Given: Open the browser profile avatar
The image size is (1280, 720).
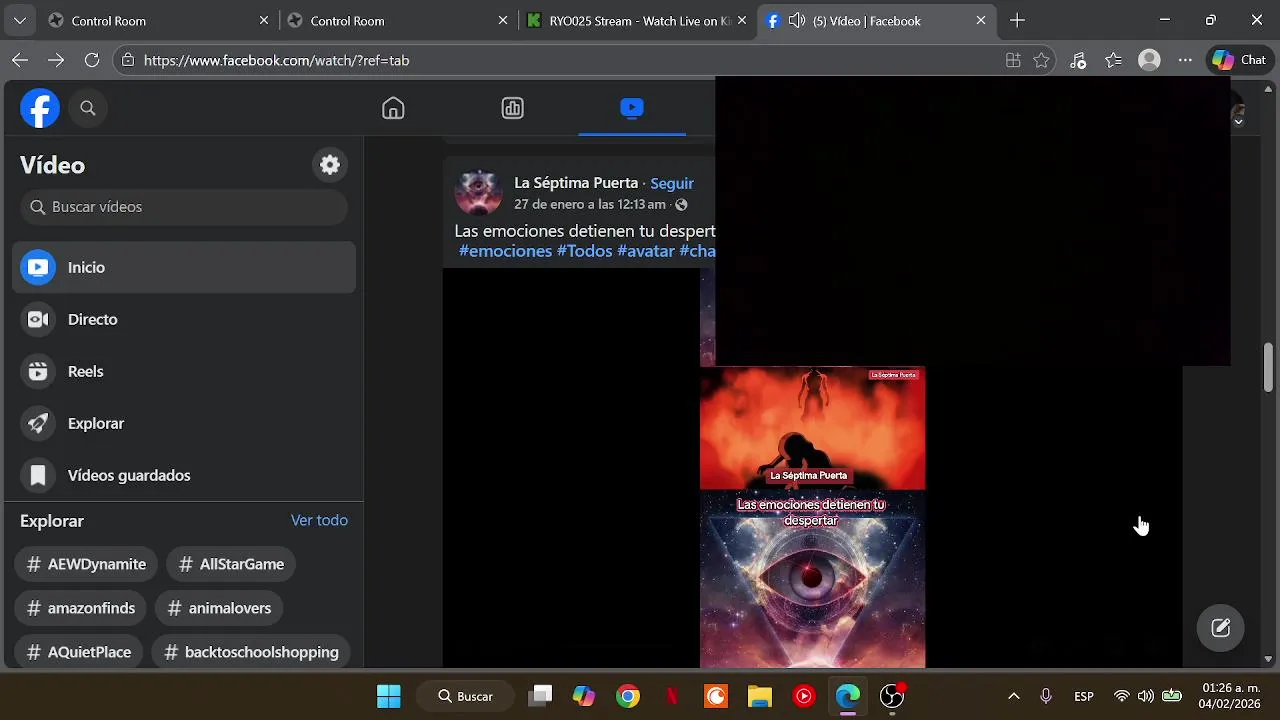Looking at the screenshot, I should coord(1150,60).
